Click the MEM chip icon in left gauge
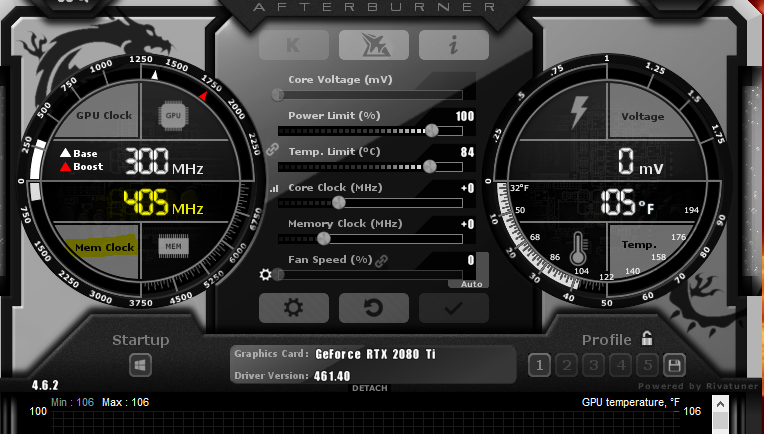Screen dimensions: 764x434 click(173, 246)
